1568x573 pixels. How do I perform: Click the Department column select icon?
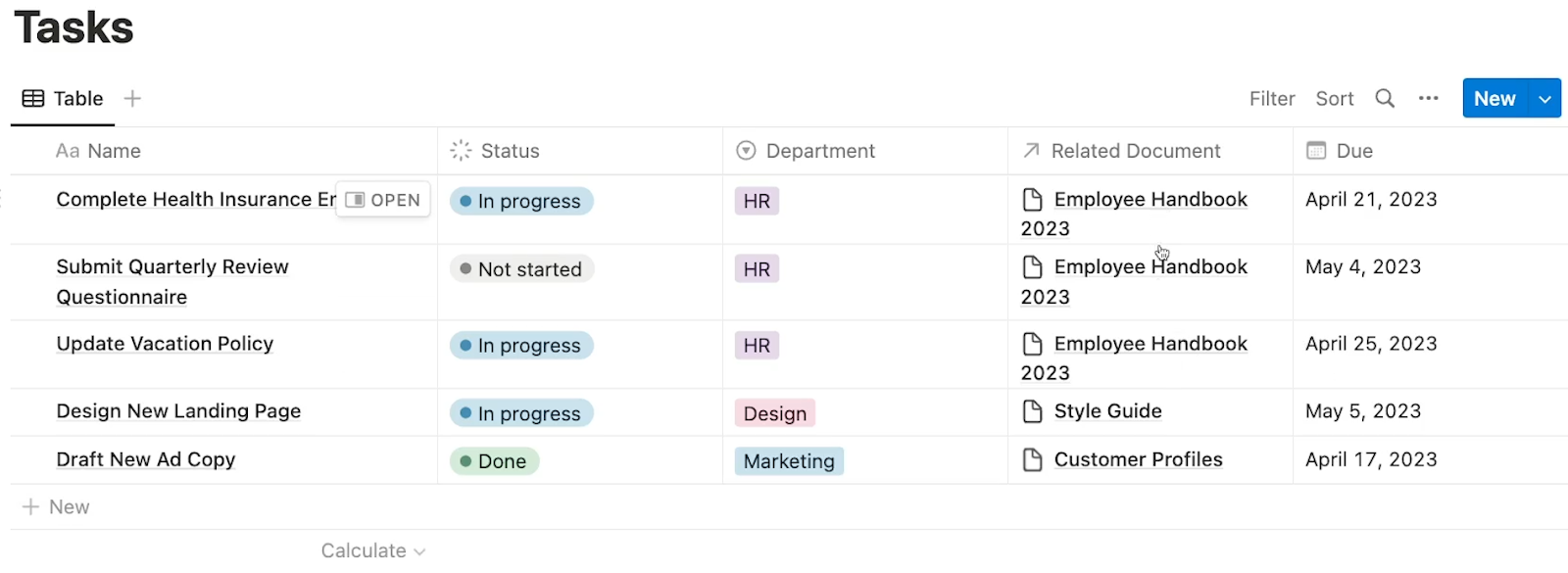(x=746, y=150)
